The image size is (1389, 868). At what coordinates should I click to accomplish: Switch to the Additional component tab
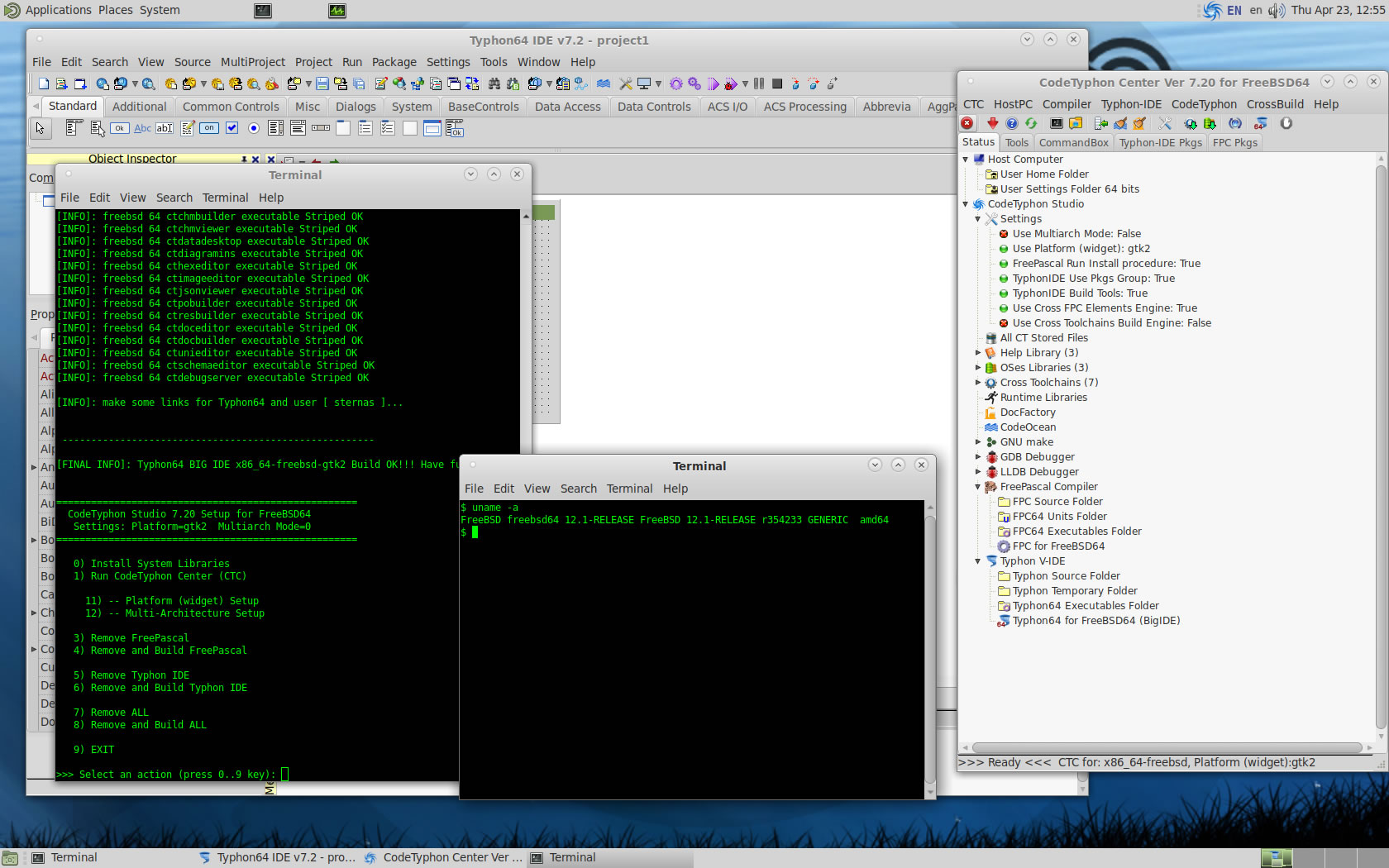139,107
